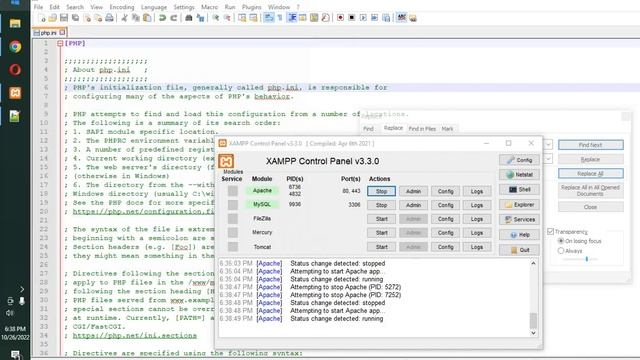Select the On losing focus radio button
The image size is (640, 360).
click(x=561, y=241)
